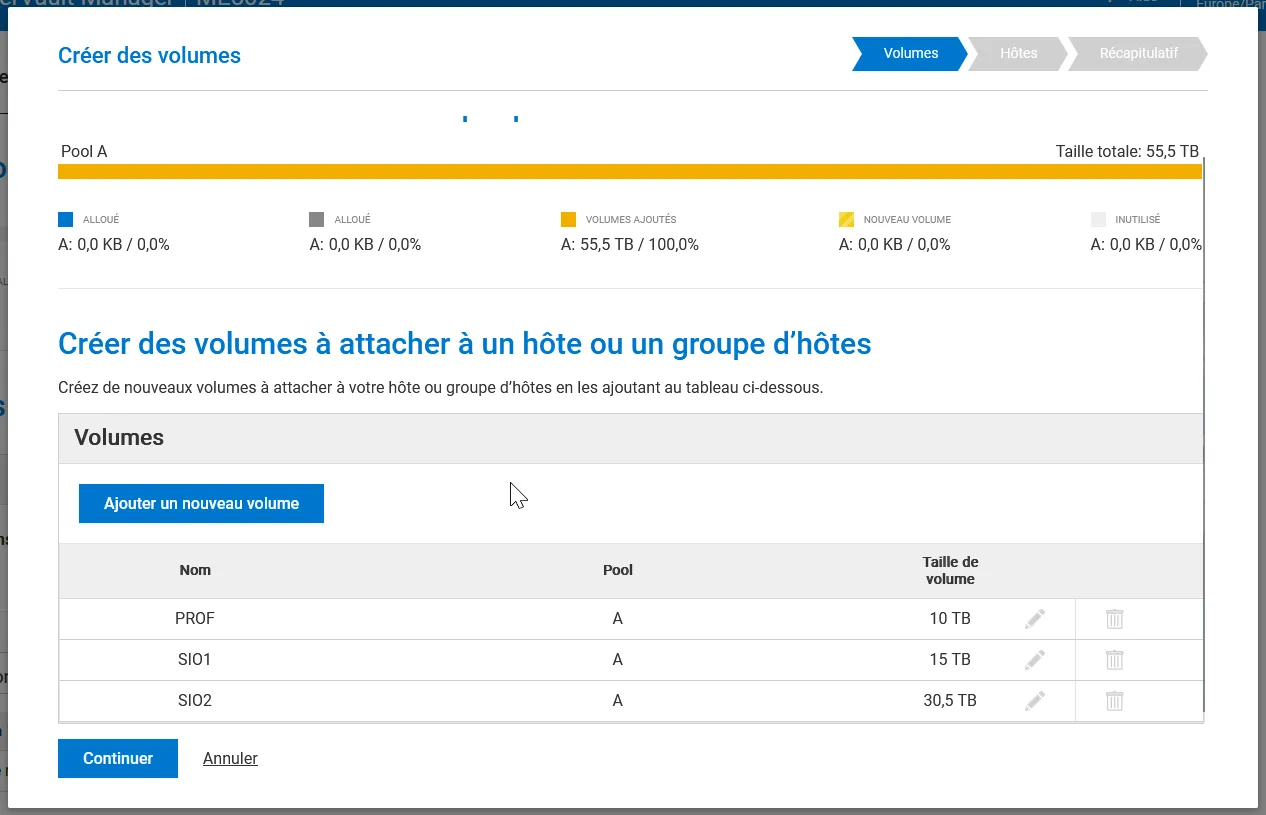Screen dimensions: 1266x815
Task: Click the striped Nouveau volume swatch
Action: pos(846,220)
